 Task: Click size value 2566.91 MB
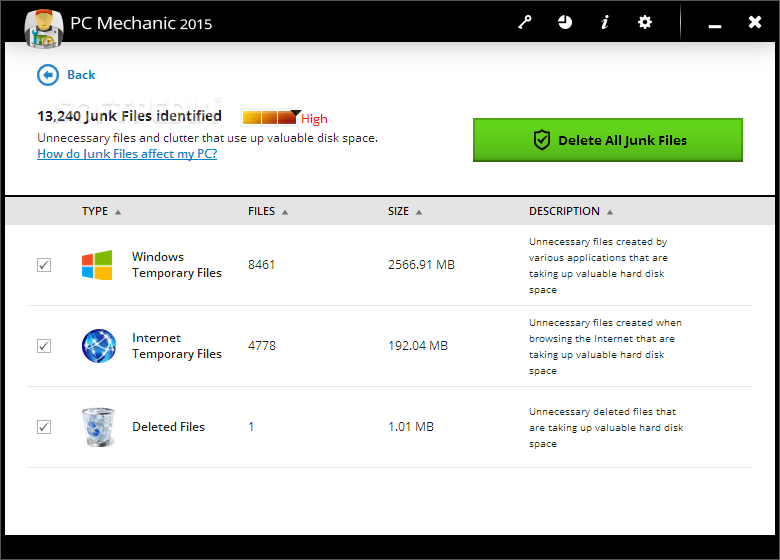(421, 265)
